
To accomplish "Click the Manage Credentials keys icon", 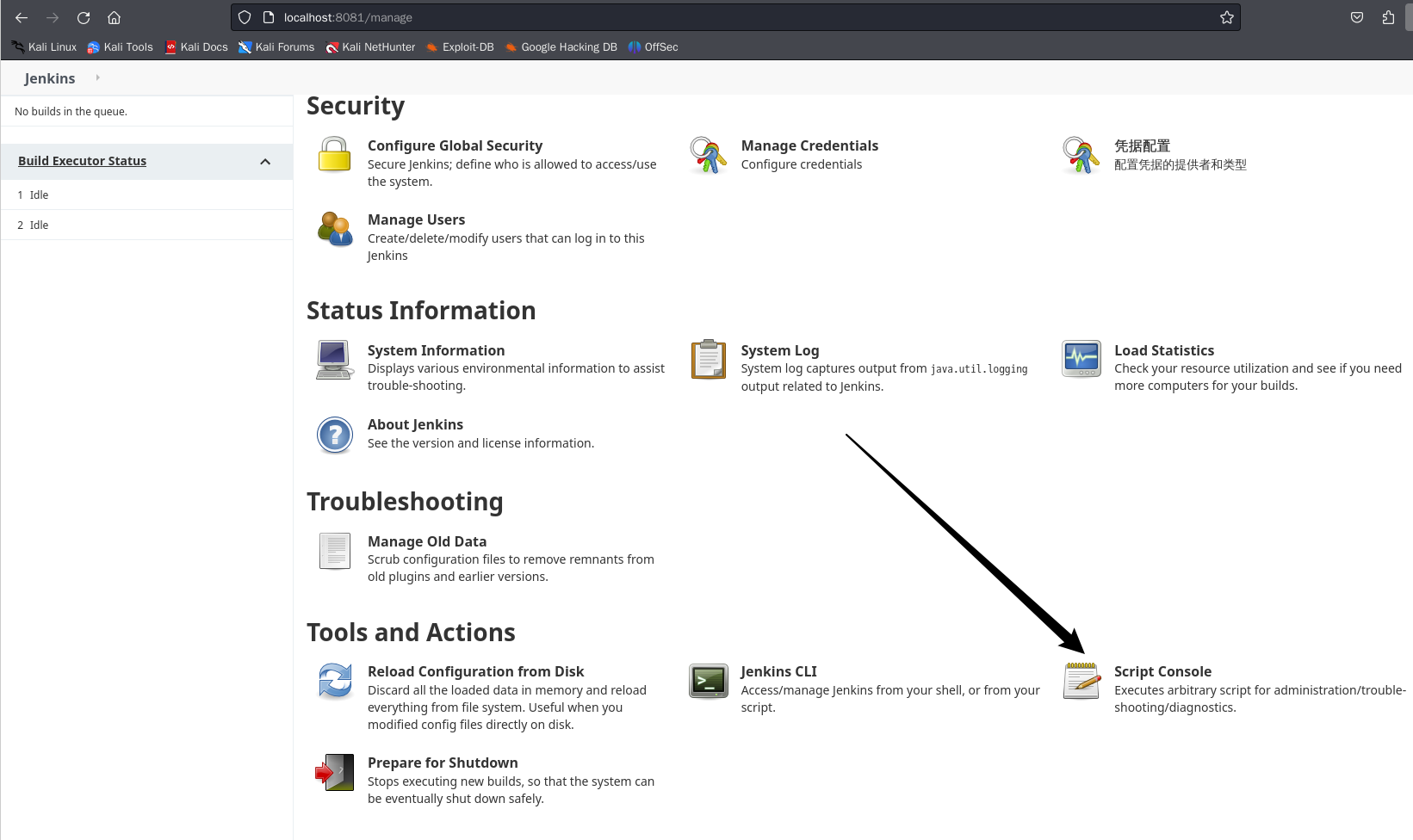I will tap(708, 155).
